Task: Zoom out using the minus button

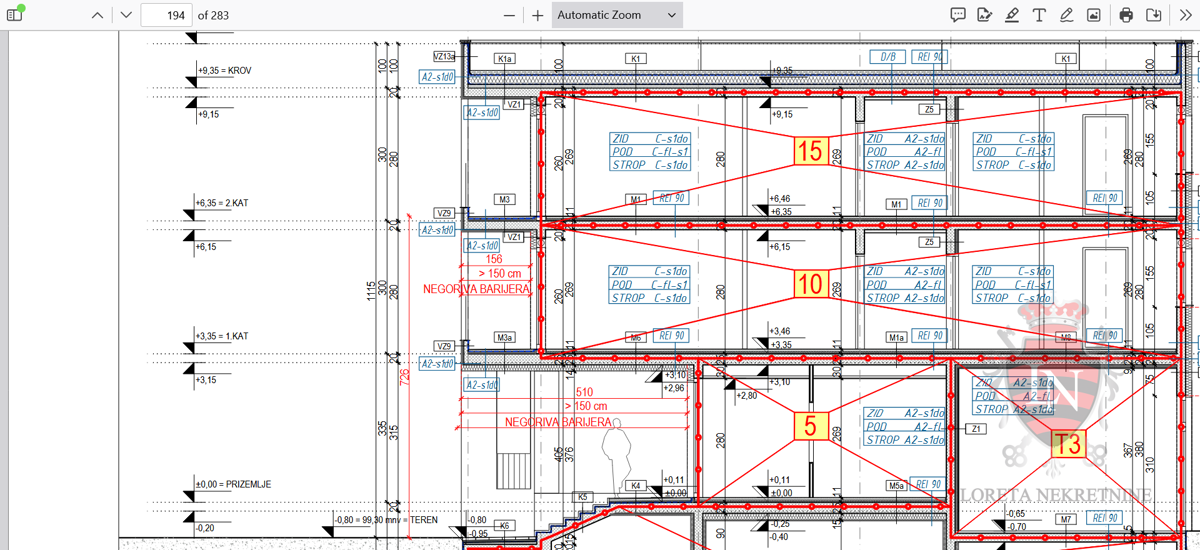Action: click(510, 15)
